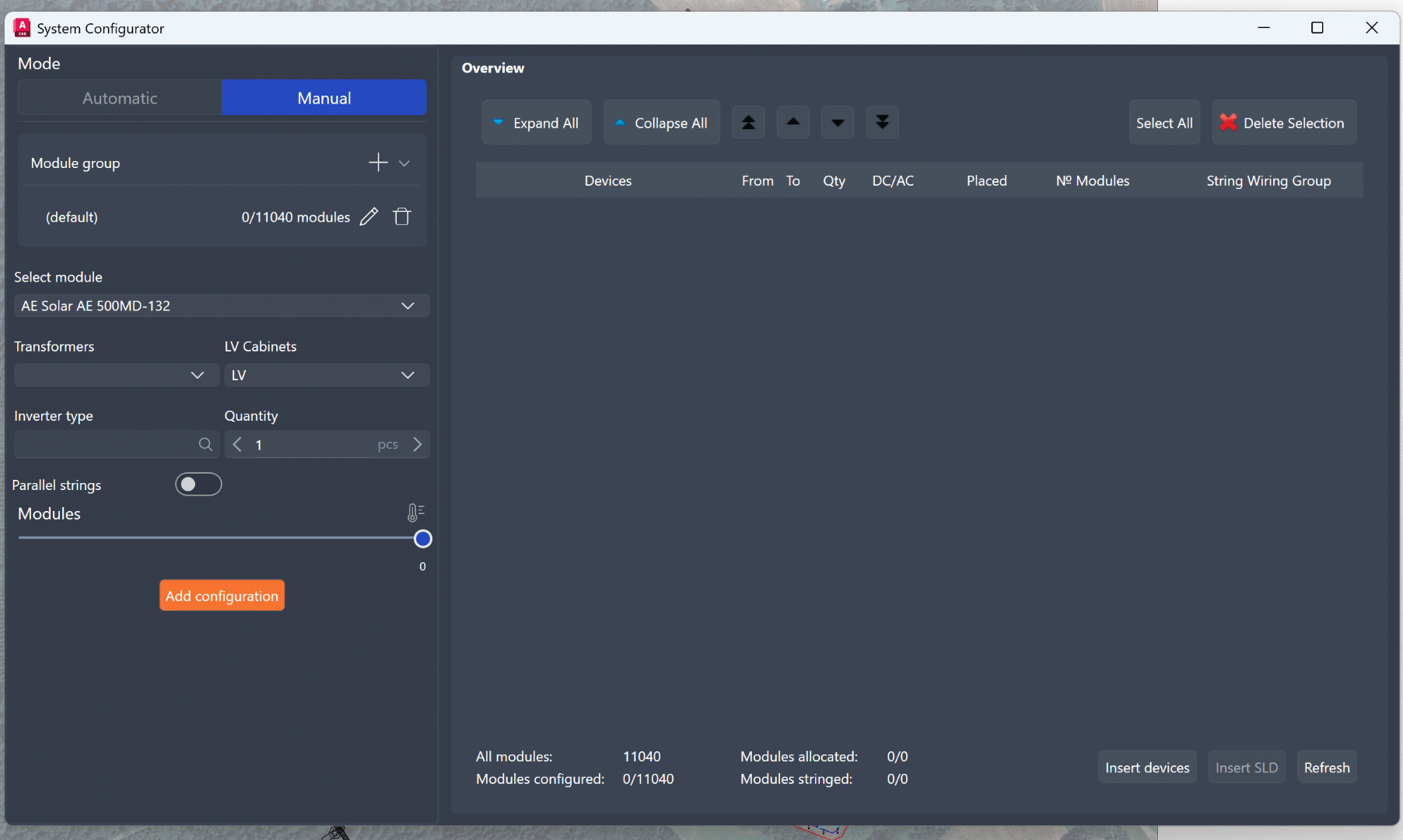The image size is (1403, 840).
Task: Toggle Parallel strings switch
Action: 198,485
